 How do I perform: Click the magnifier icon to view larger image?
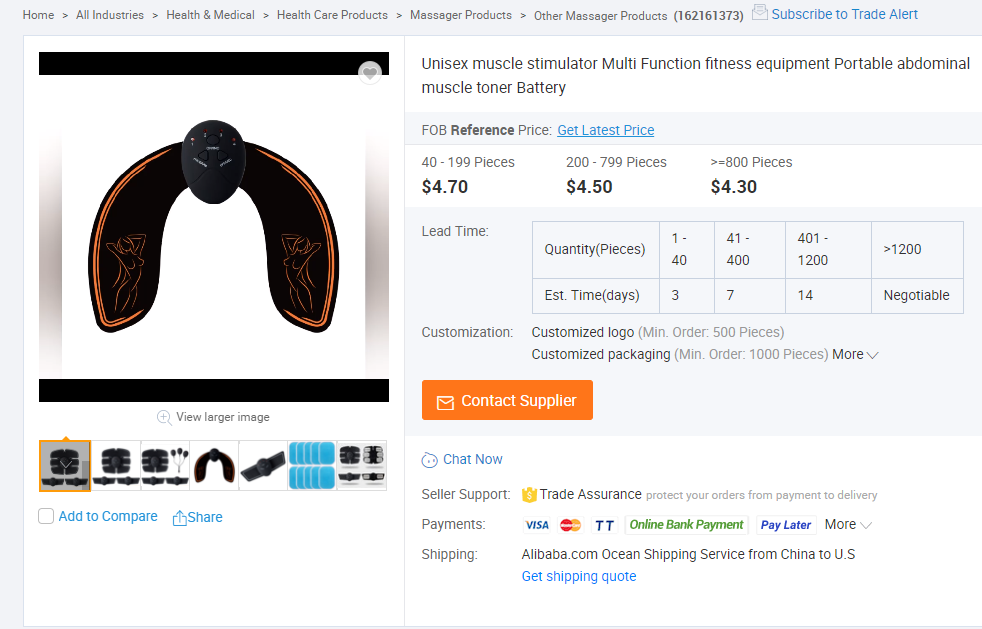164,417
